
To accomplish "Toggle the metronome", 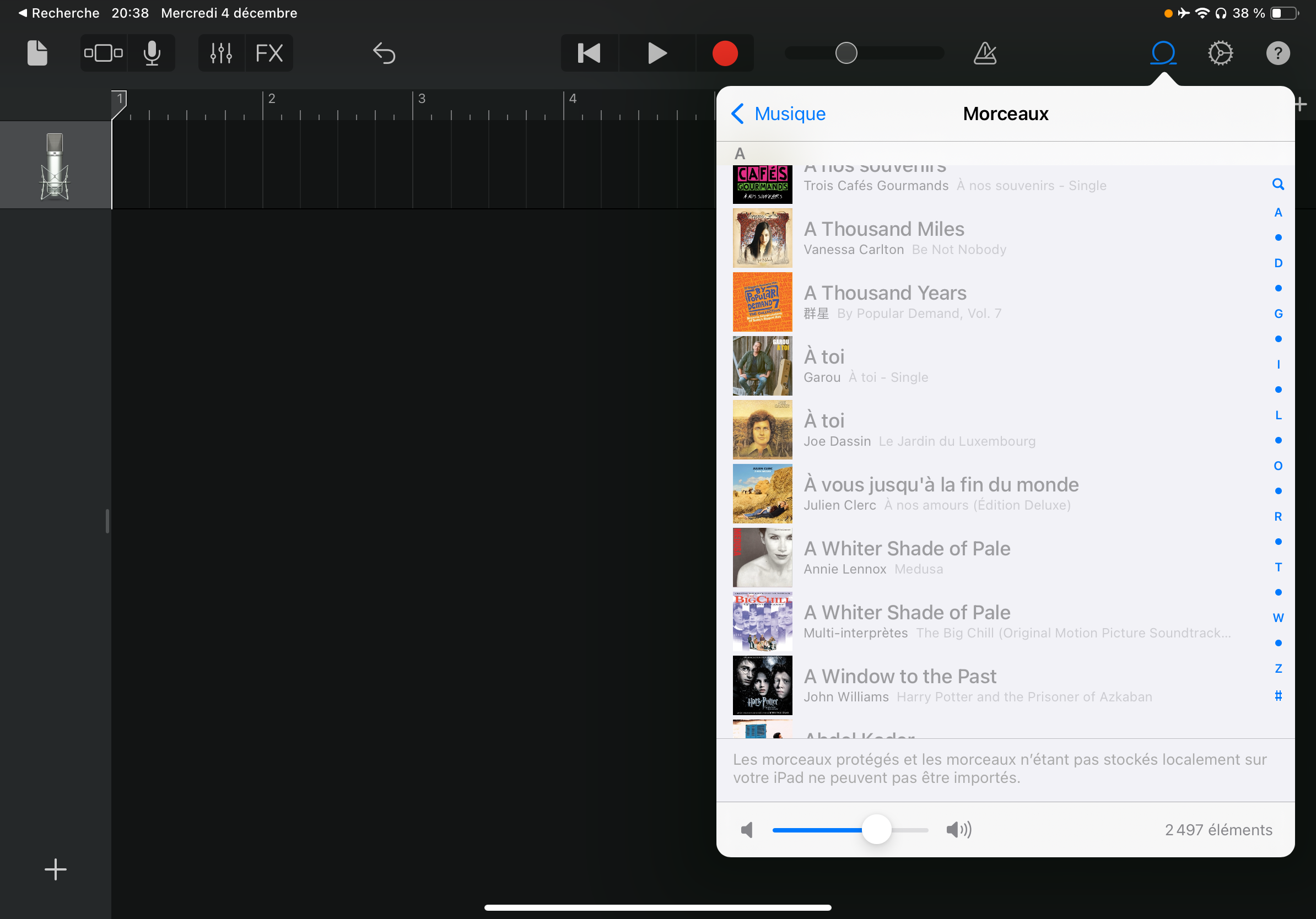I will pos(985,53).
